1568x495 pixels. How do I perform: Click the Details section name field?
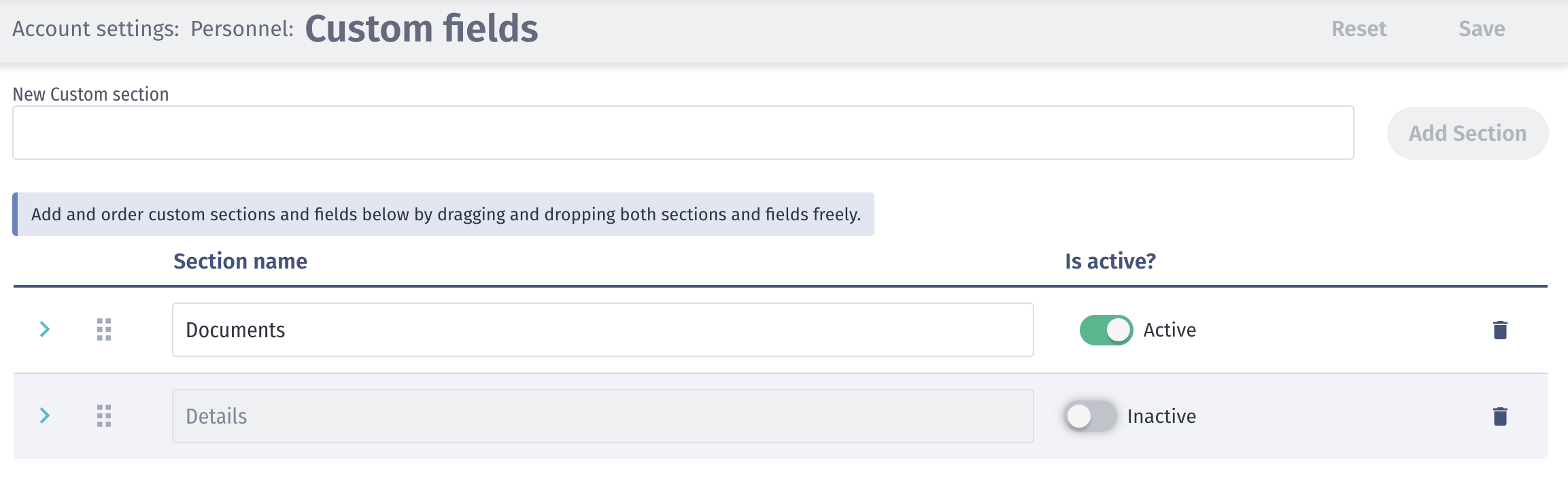tap(603, 416)
